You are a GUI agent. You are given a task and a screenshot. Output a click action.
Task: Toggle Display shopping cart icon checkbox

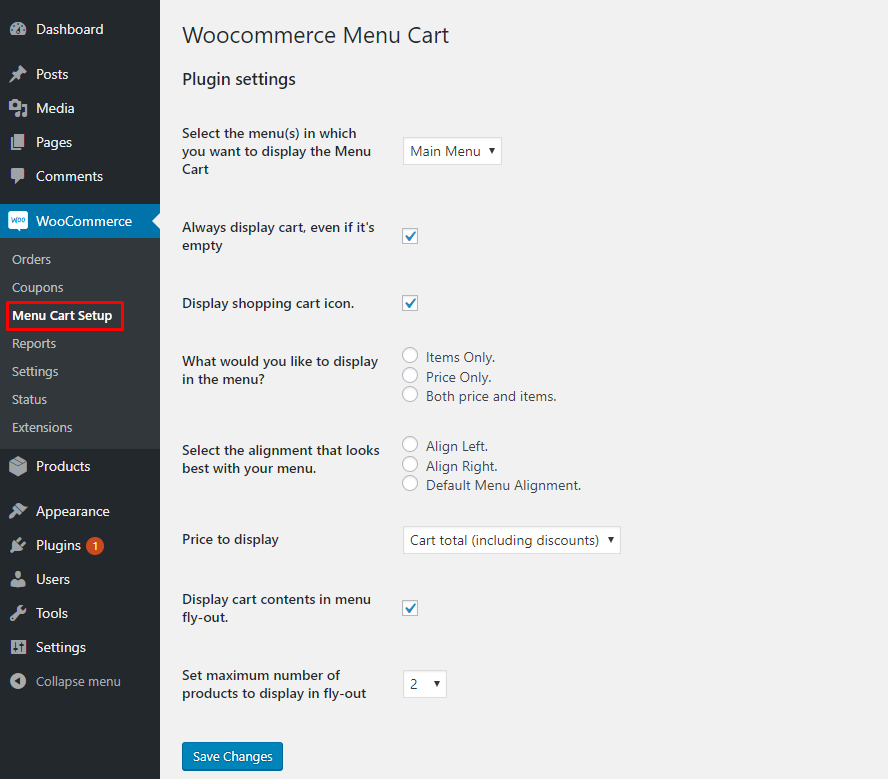tap(410, 303)
